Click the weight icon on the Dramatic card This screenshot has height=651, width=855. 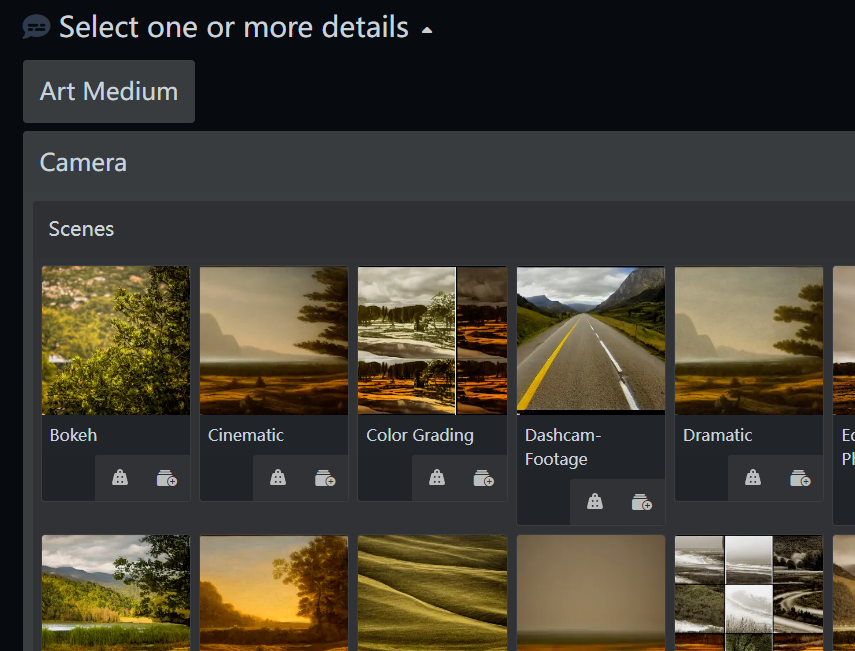[x=753, y=478]
